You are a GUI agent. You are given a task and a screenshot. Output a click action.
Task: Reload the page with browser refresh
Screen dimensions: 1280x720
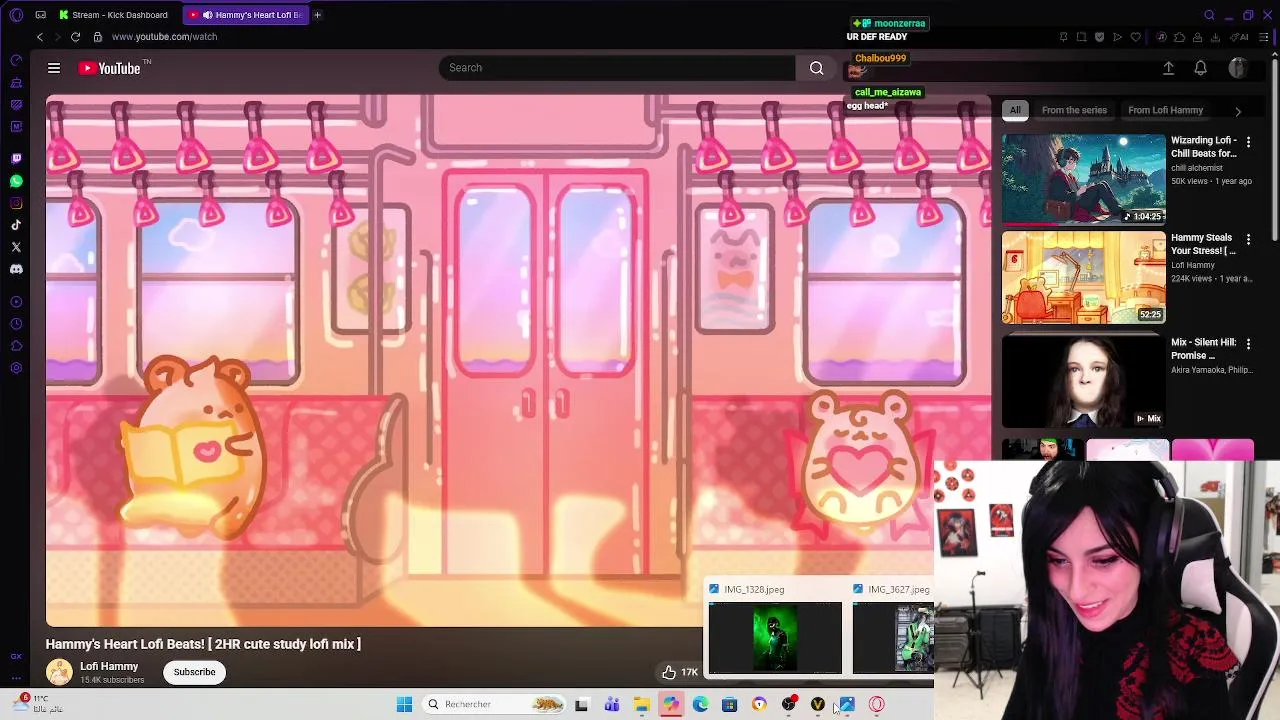click(x=75, y=37)
